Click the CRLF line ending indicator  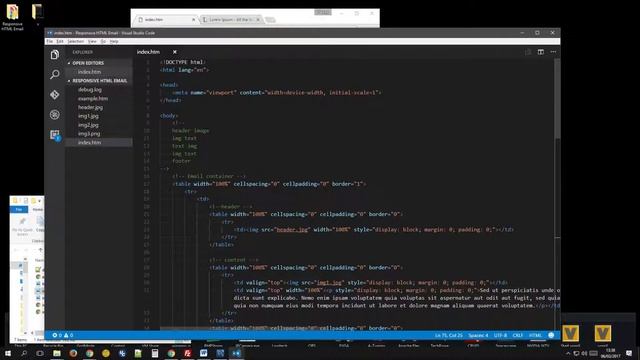point(518,335)
